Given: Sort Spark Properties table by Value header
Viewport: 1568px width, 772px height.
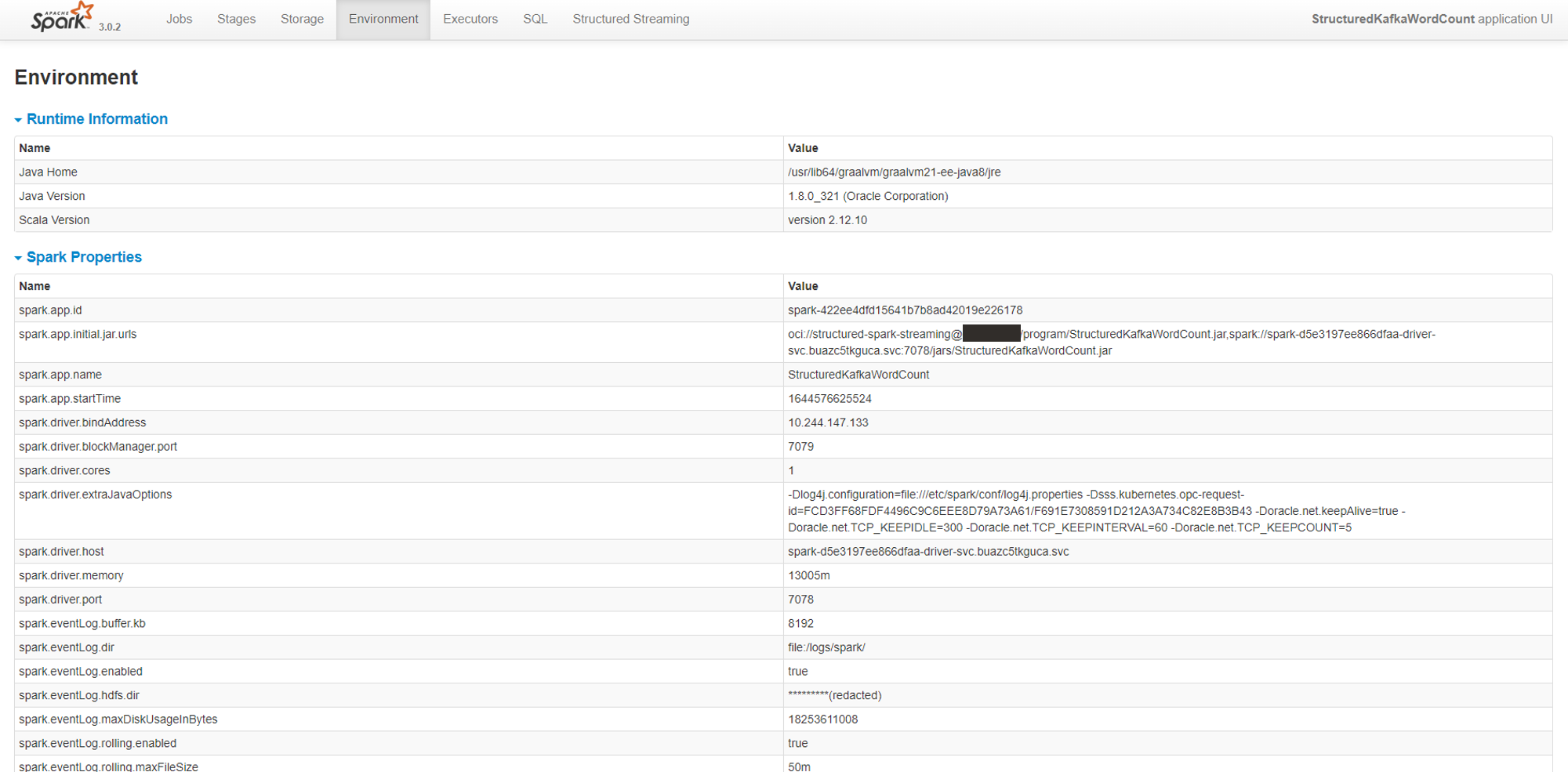Looking at the screenshot, I should click(x=803, y=286).
